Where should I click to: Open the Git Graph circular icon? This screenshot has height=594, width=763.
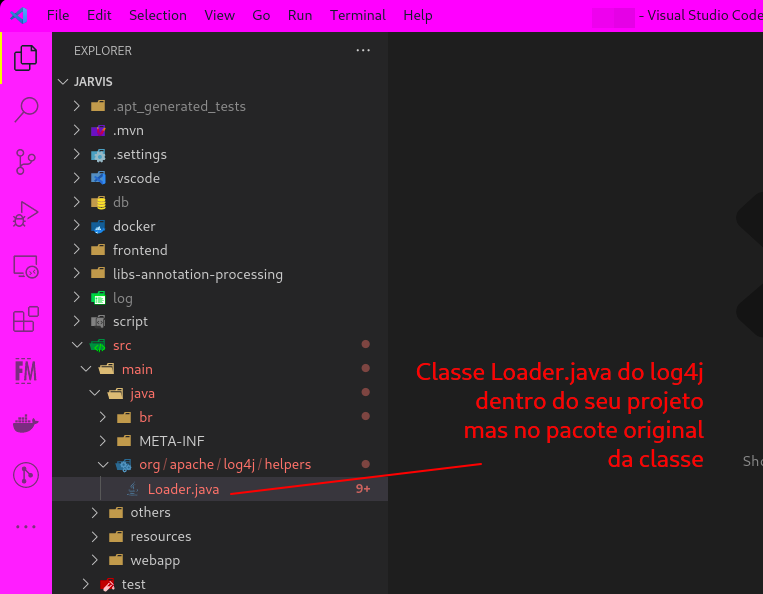click(x=26, y=475)
